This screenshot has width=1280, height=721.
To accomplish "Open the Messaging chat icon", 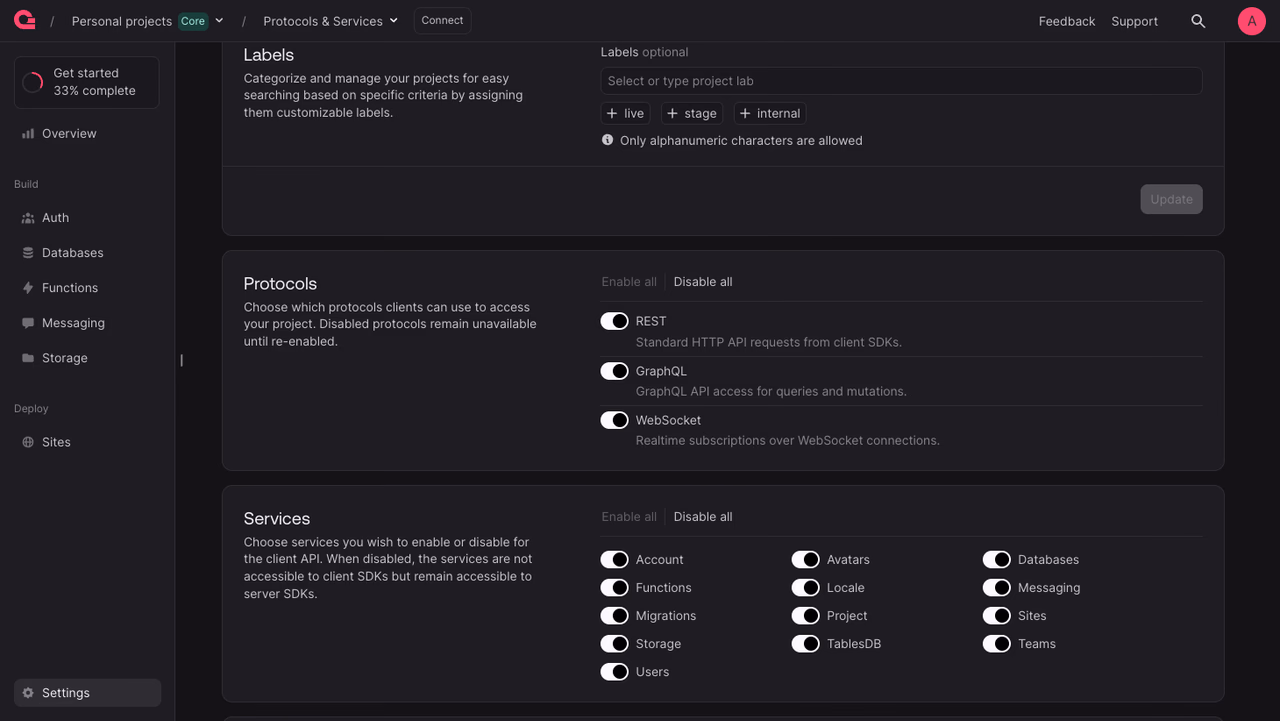I will point(28,323).
